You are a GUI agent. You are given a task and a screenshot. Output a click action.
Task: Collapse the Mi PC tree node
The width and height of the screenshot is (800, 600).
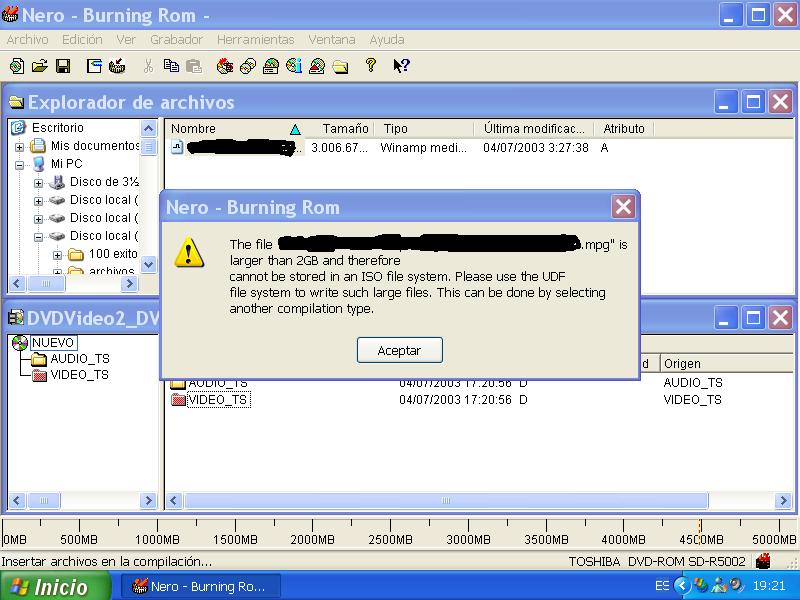coord(19,165)
